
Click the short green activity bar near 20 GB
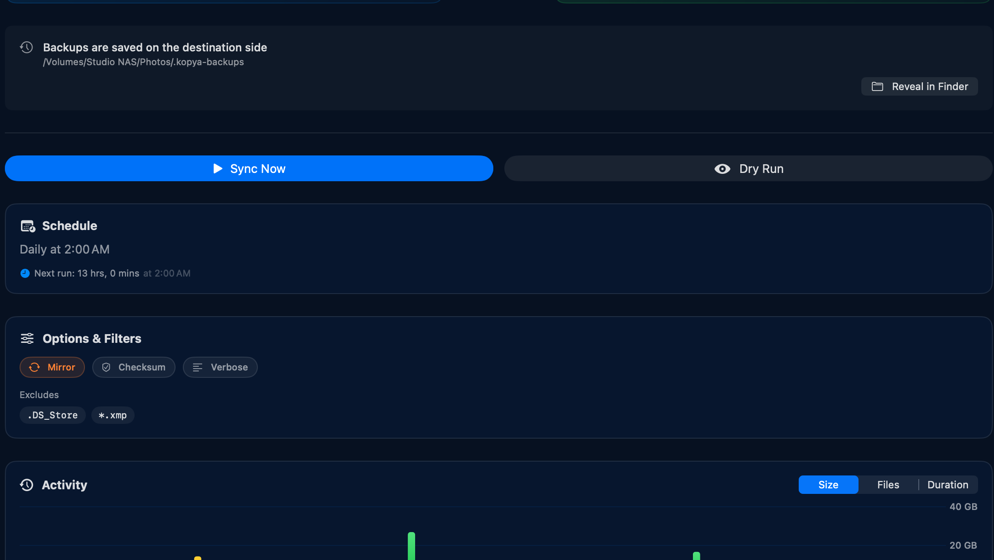click(696, 556)
